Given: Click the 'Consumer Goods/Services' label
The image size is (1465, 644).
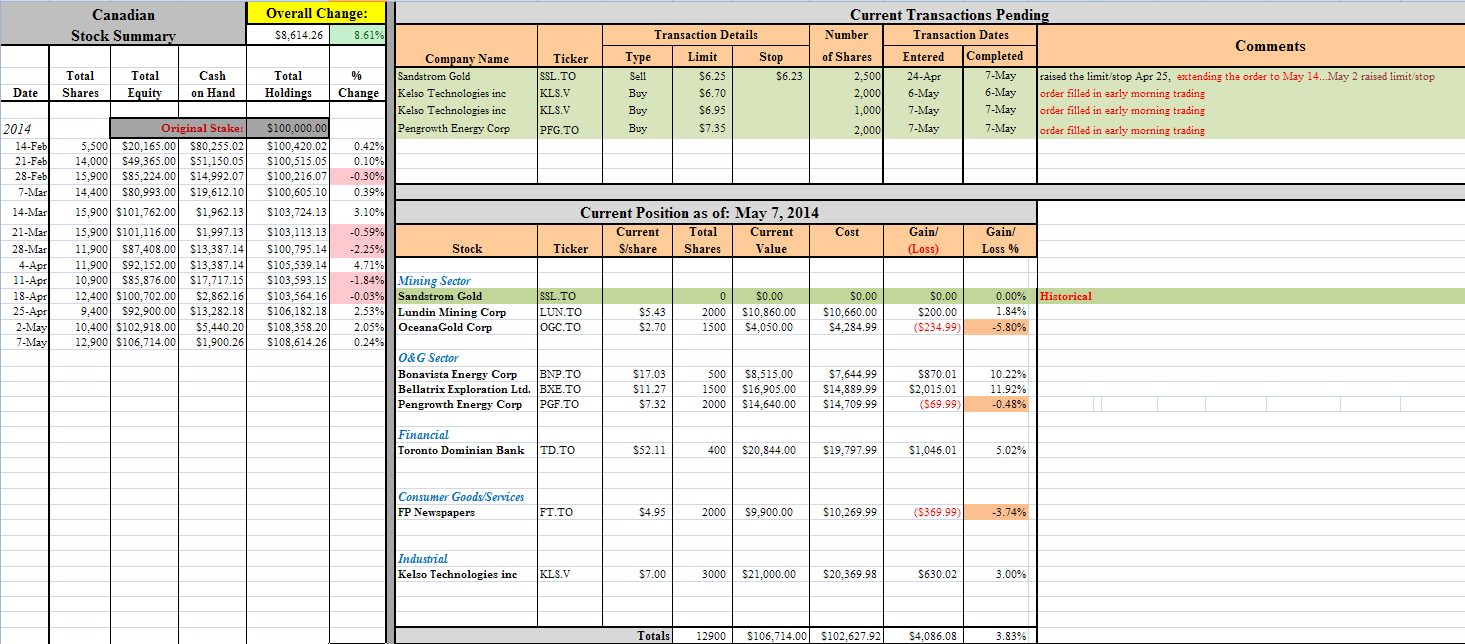Looking at the screenshot, I should [461, 497].
